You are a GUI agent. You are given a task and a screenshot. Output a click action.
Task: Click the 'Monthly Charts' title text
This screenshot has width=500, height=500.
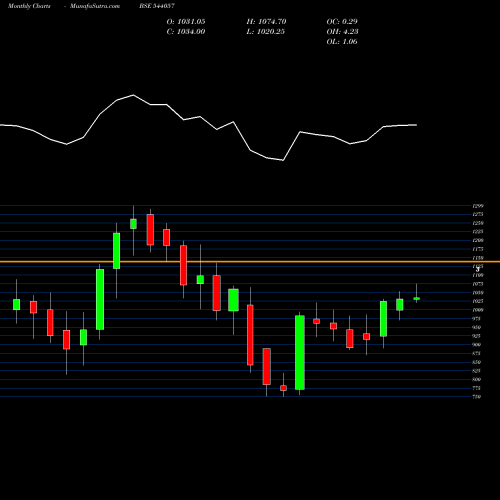(x=29, y=6)
